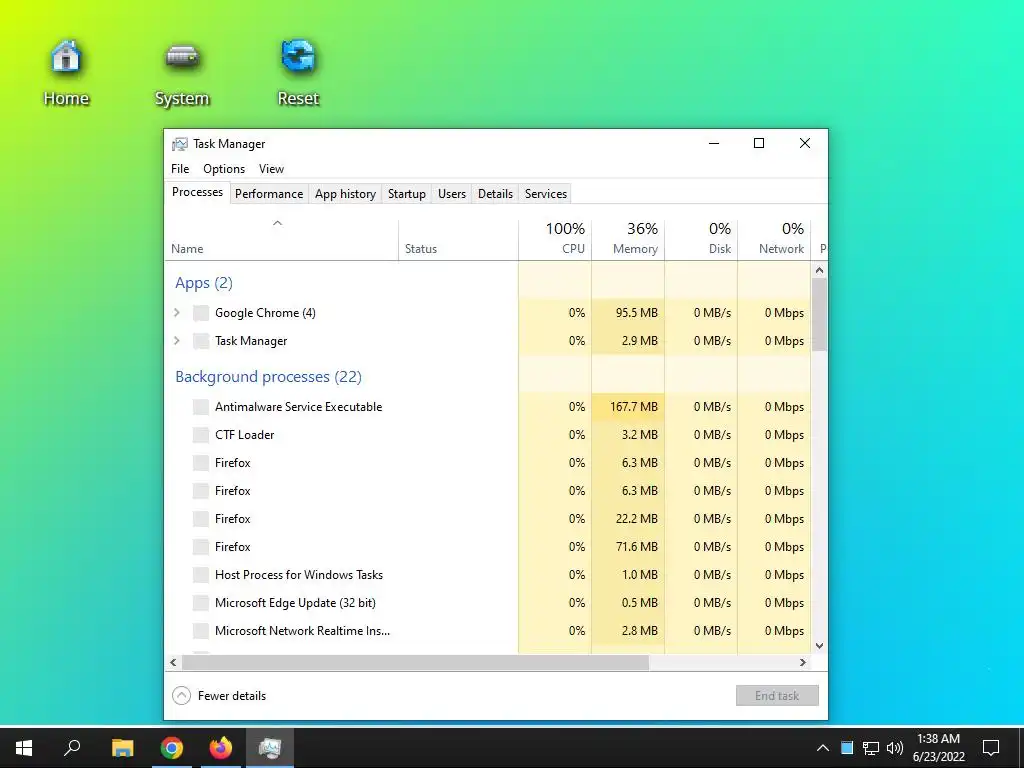Open network status tray icon

(x=871, y=748)
